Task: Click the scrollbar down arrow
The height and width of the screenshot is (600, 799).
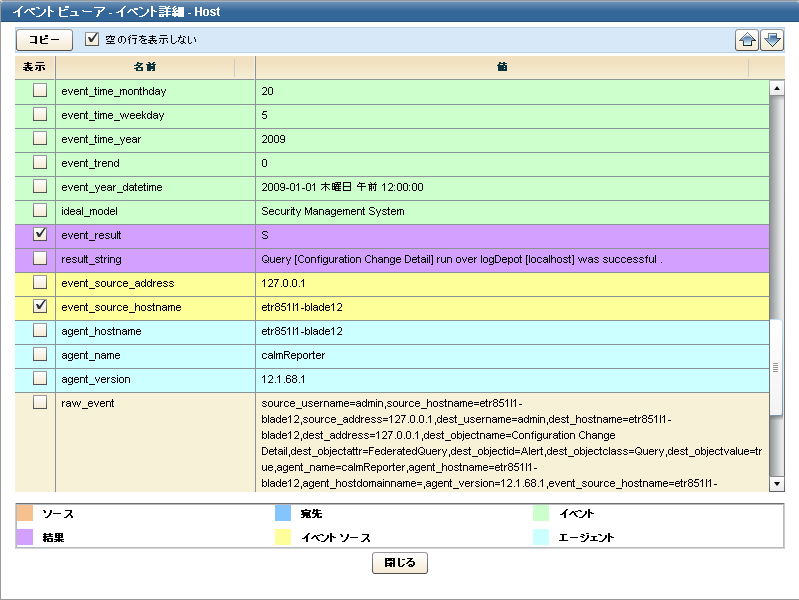Action: (x=776, y=484)
